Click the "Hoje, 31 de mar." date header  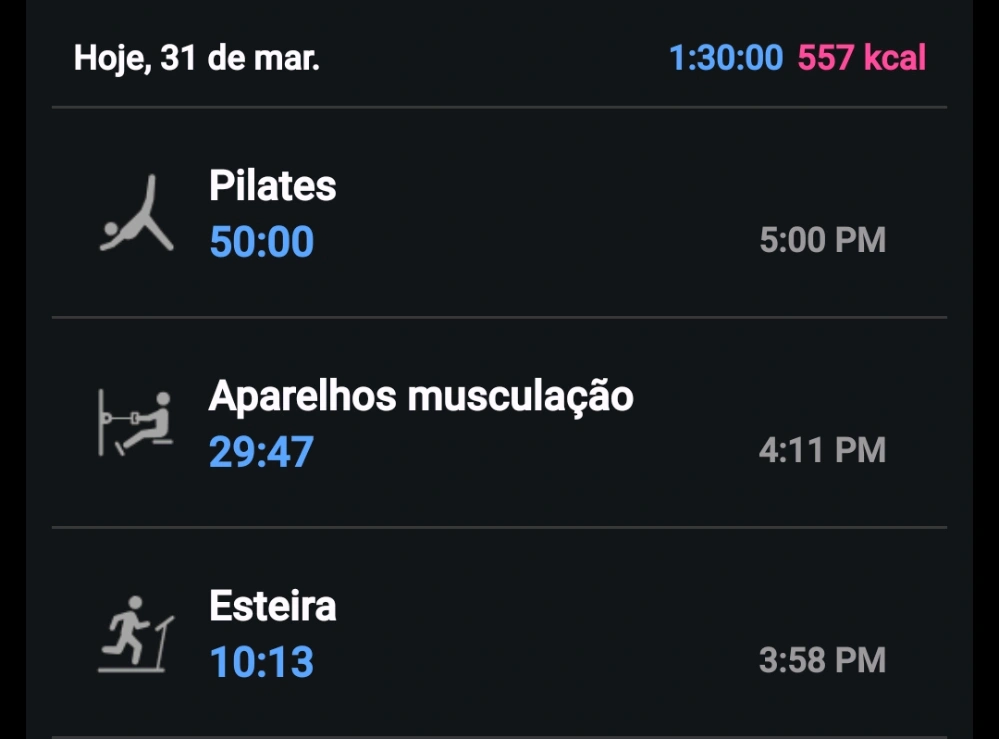coord(197,58)
